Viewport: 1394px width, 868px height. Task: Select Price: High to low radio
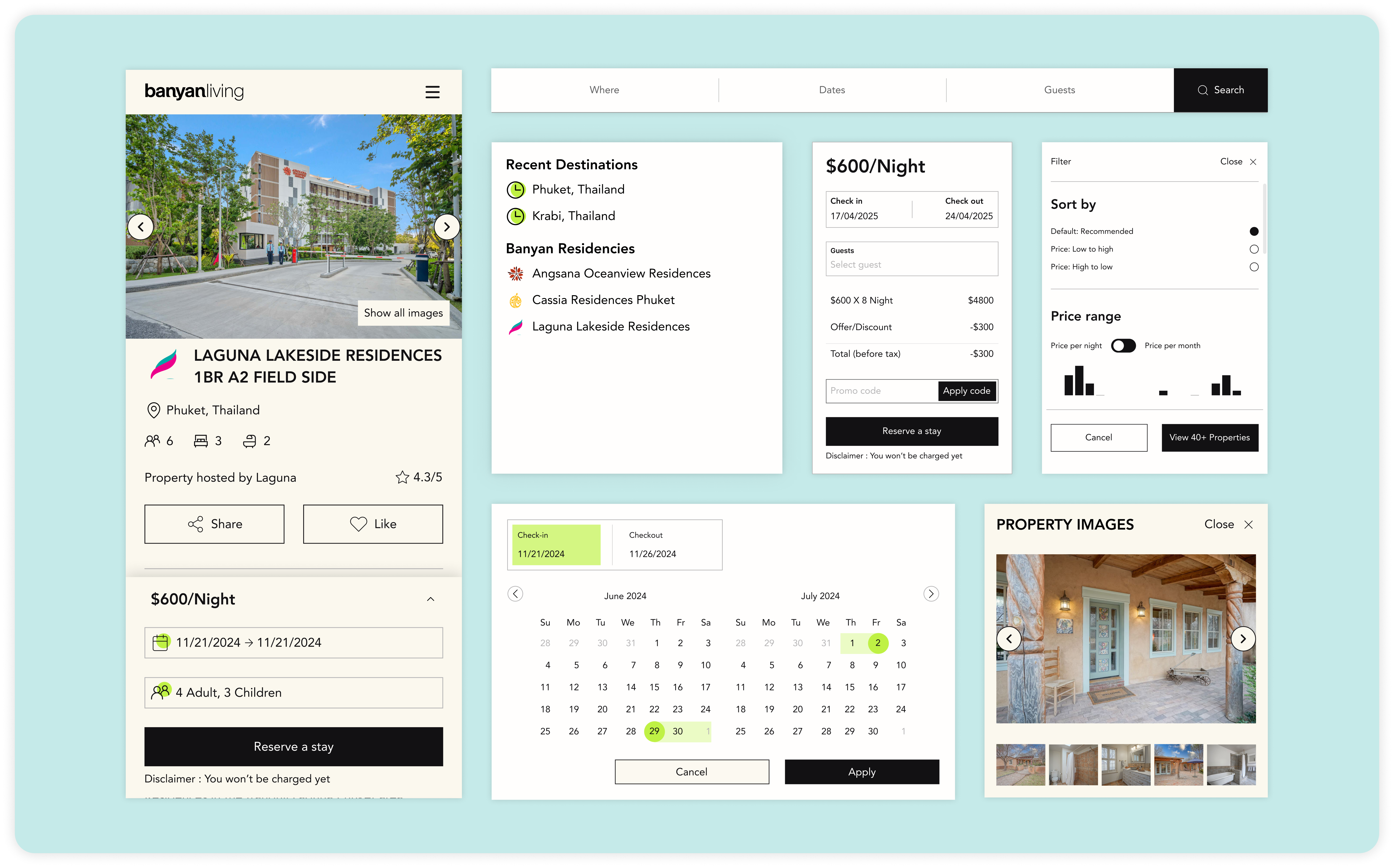pyautogui.click(x=1254, y=267)
